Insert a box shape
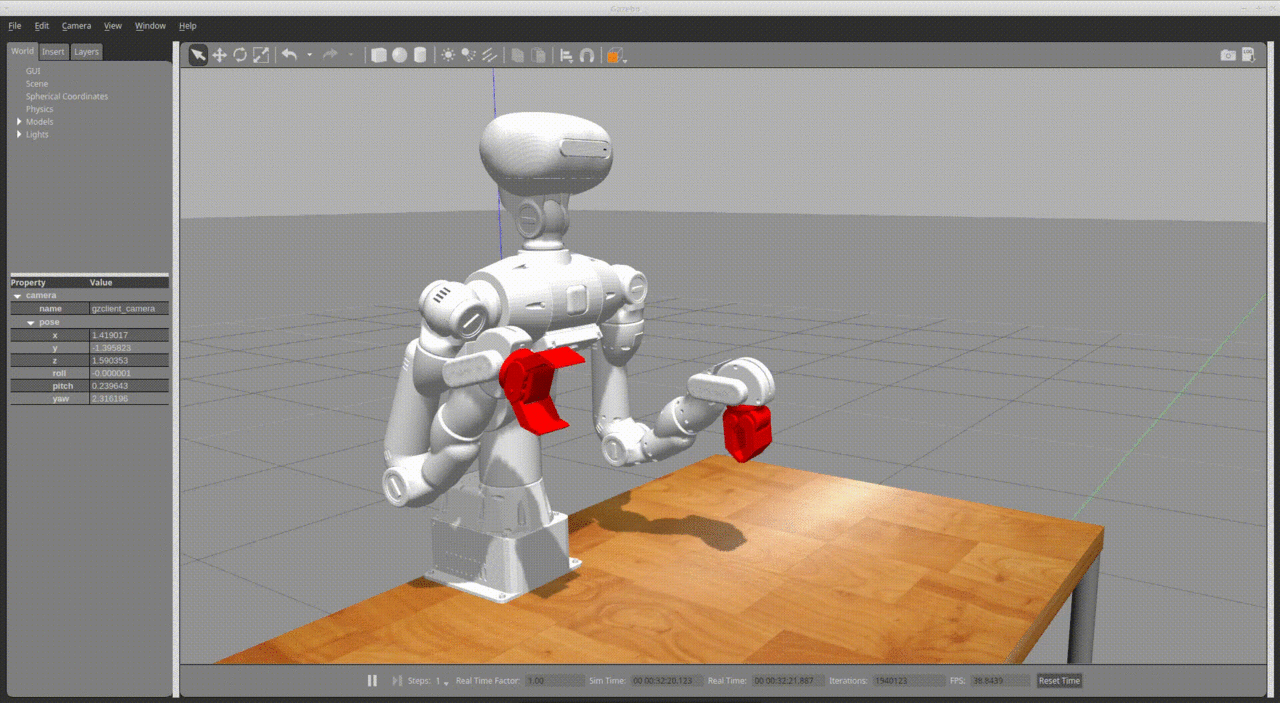 379,56
